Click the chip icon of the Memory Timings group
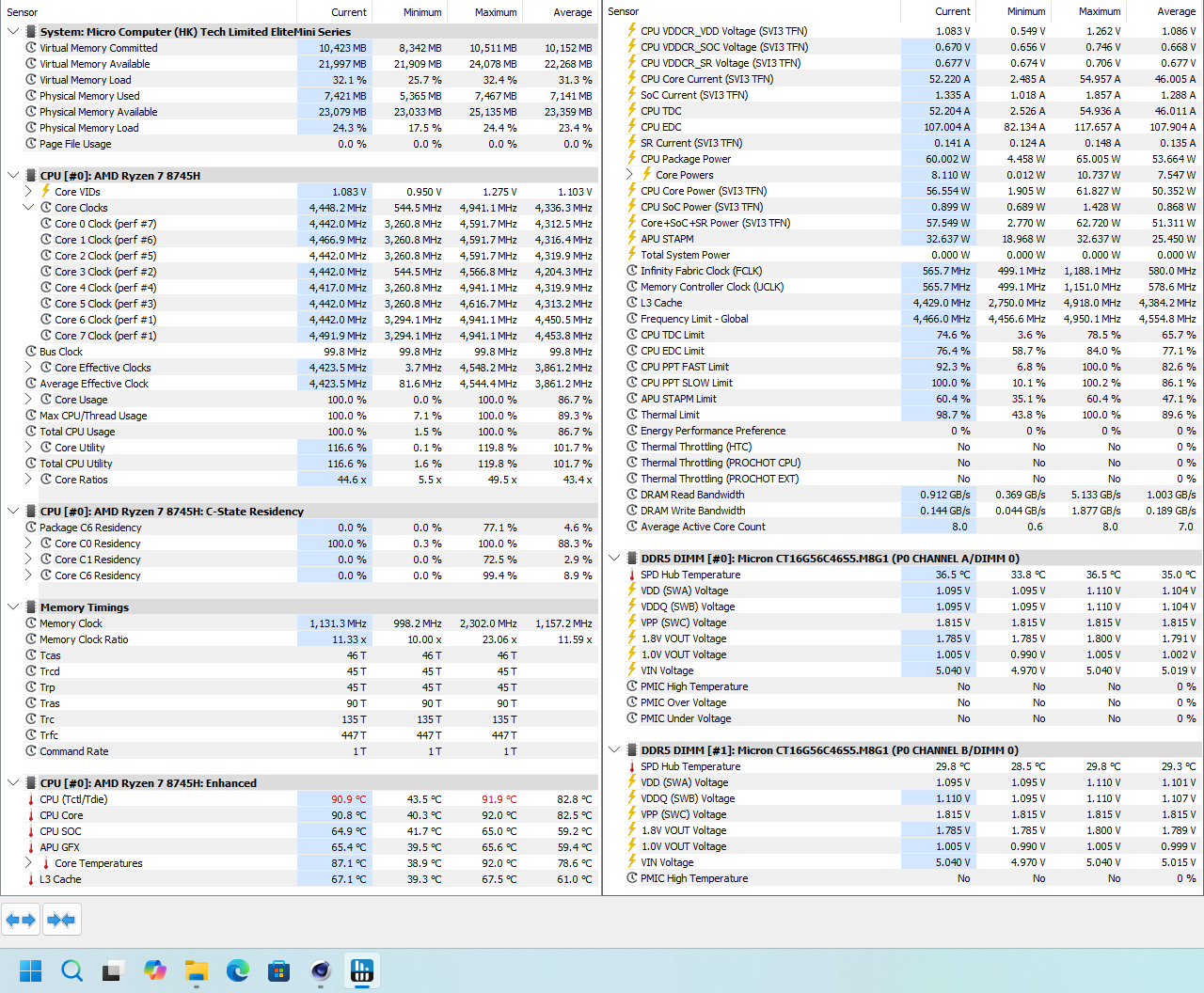1204x993 pixels. pos(31,607)
